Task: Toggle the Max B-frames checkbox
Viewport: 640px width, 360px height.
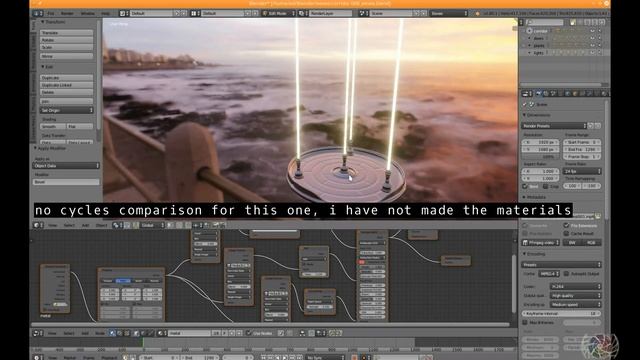Action: pos(525,322)
